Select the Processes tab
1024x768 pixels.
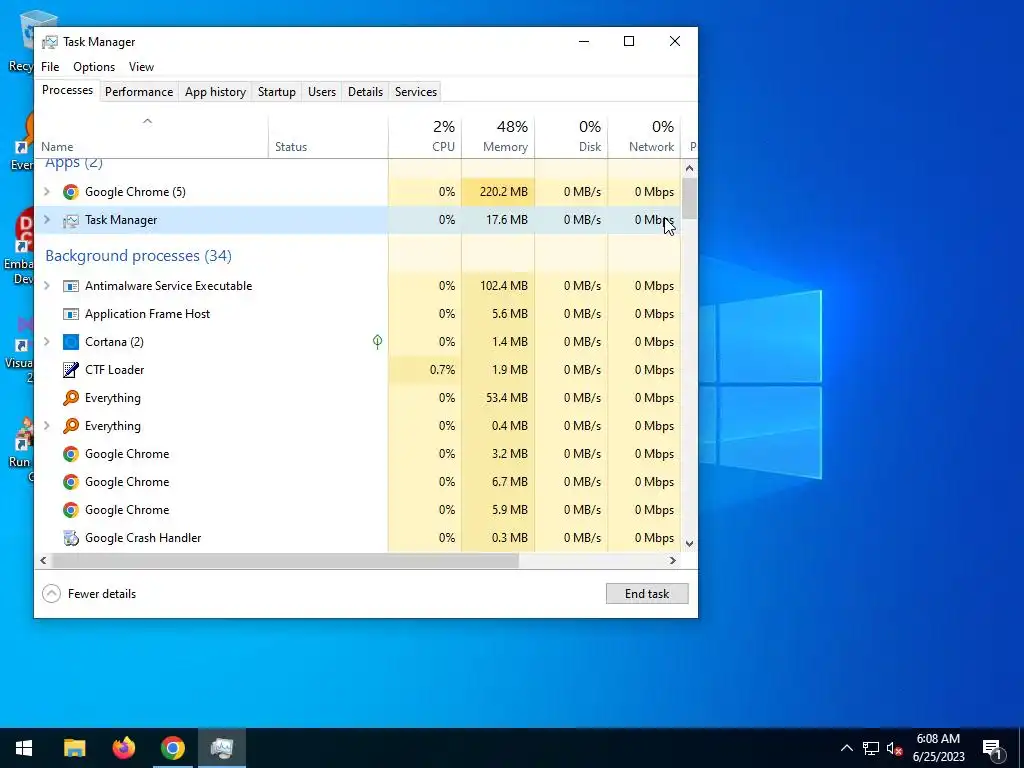67,90
